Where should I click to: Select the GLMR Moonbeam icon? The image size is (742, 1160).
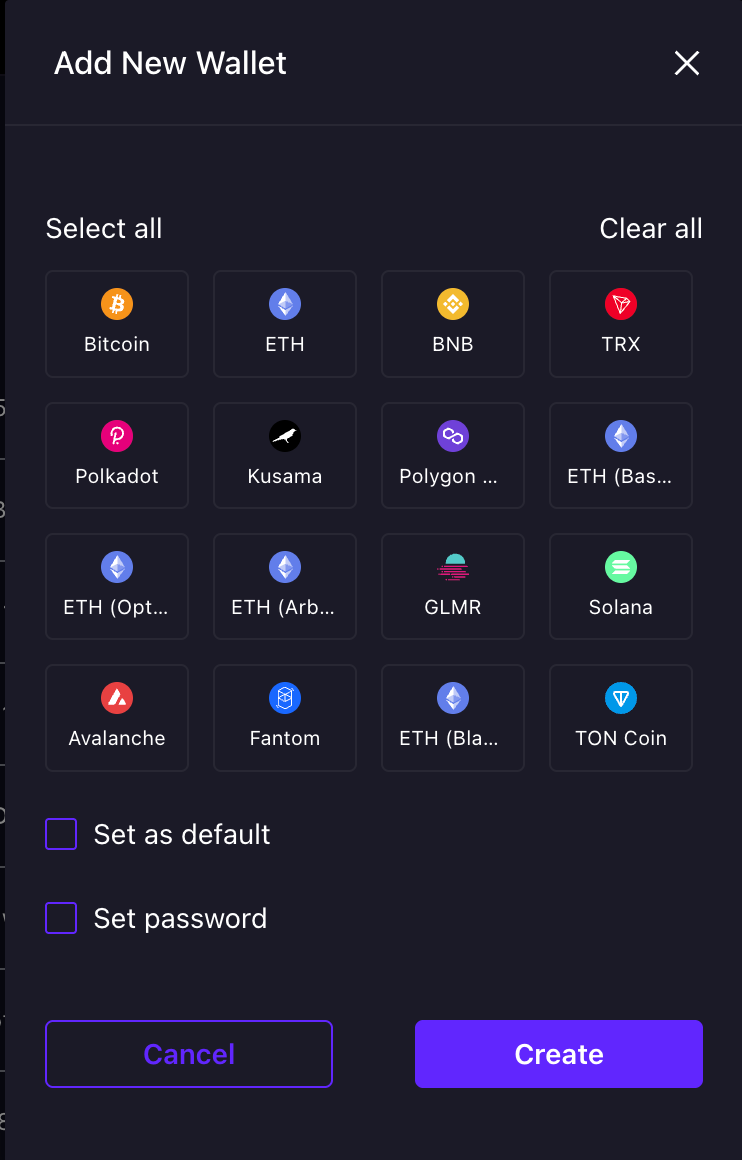pos(453,568)
